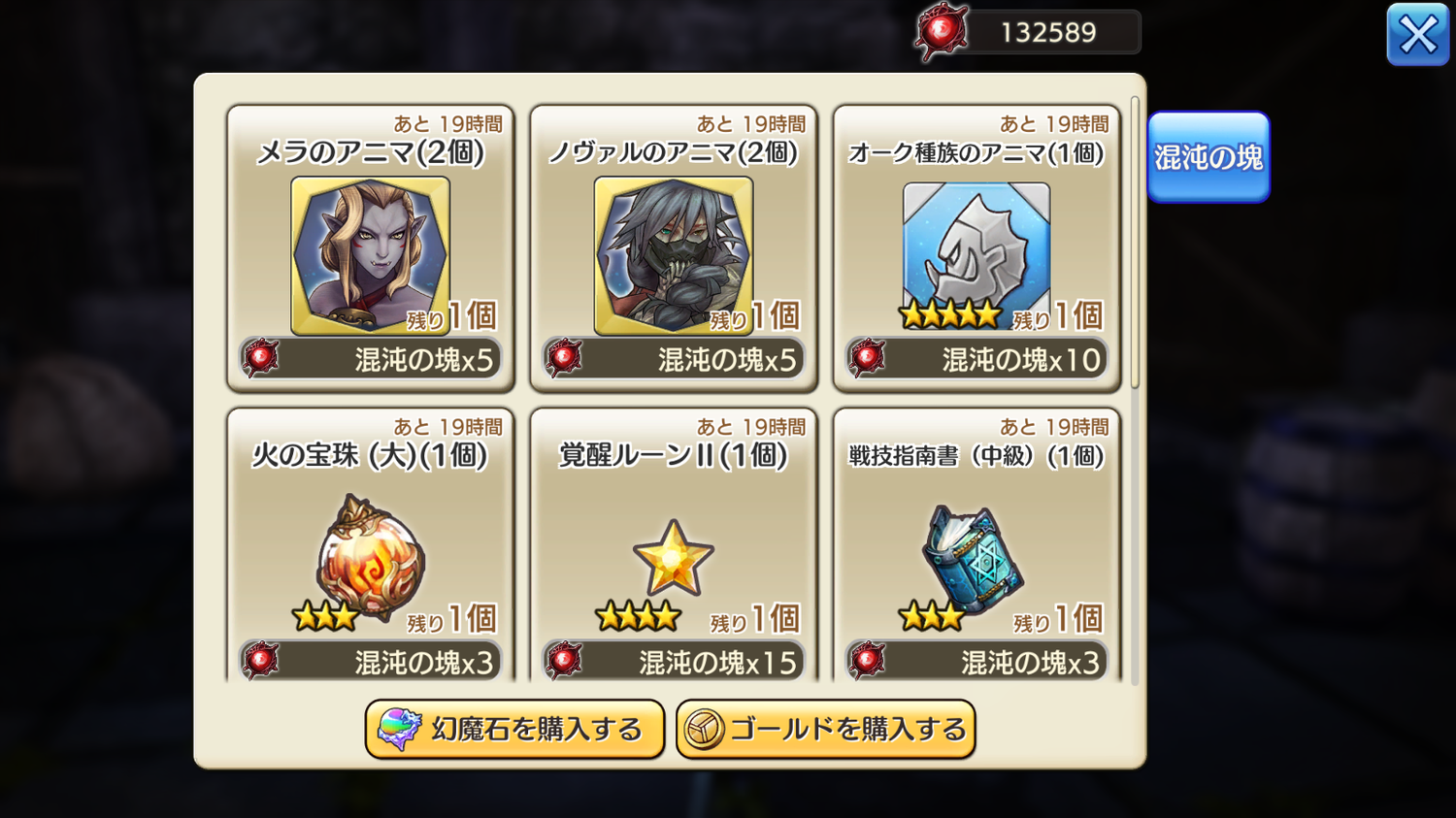Viewport: 1456px width, 818px height.
Task: Click the 幻魔石を購入する button
Action: point(514,729)
